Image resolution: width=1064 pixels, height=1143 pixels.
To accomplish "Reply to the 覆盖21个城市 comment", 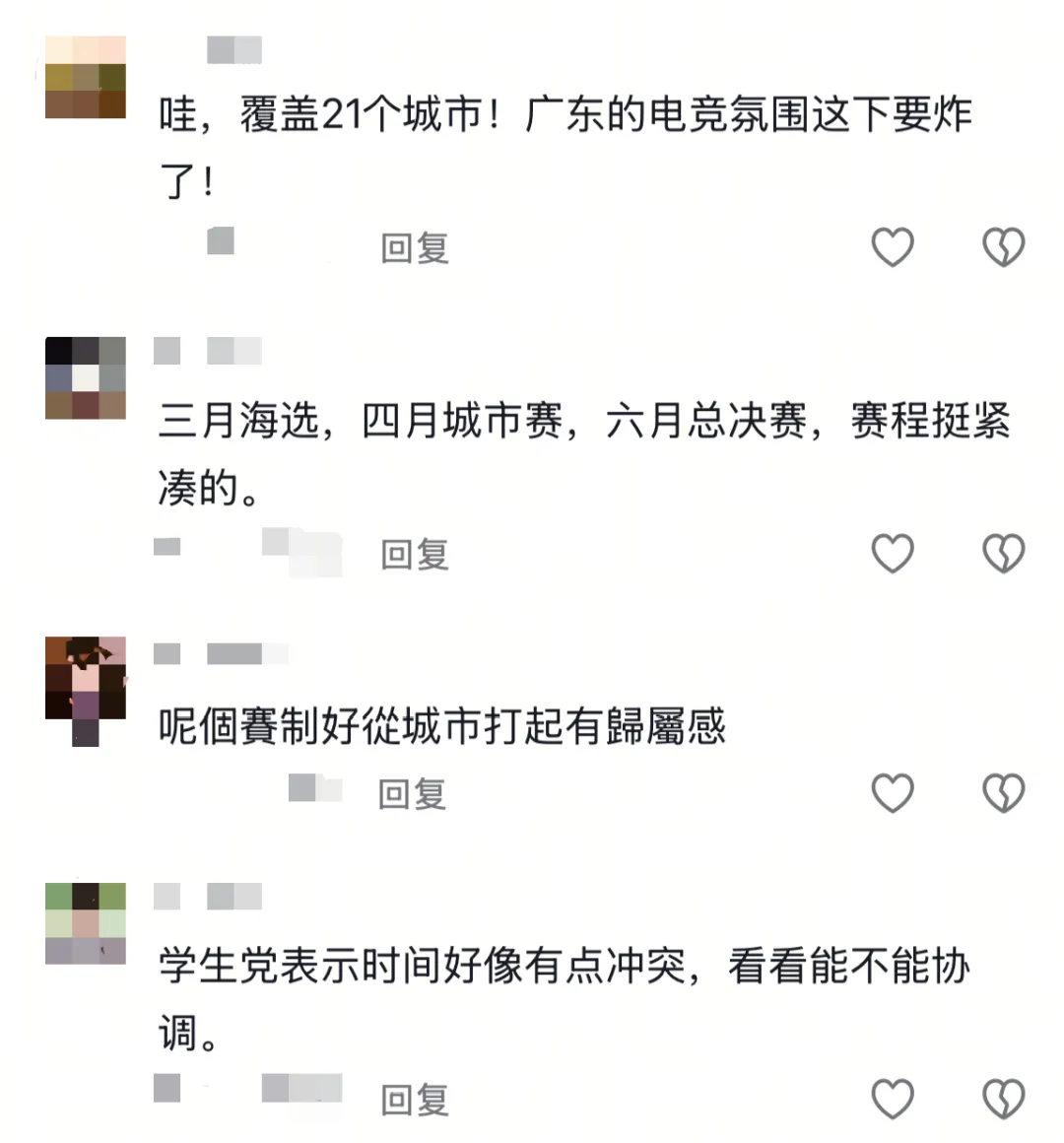I will (x=415, y=248).
